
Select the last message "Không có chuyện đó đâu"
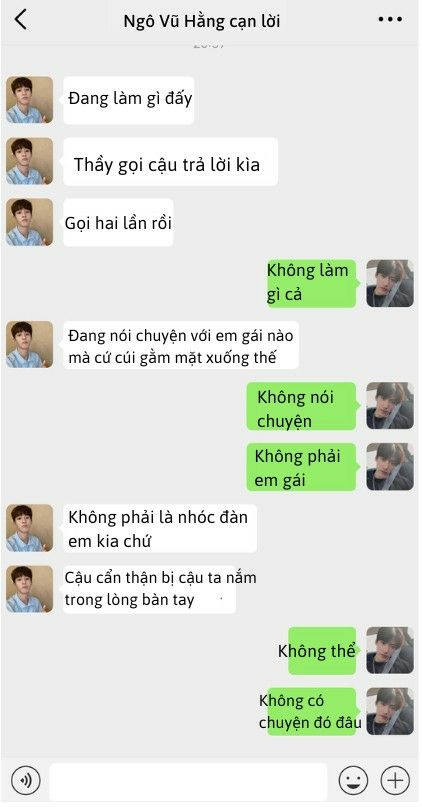[310, 712]
